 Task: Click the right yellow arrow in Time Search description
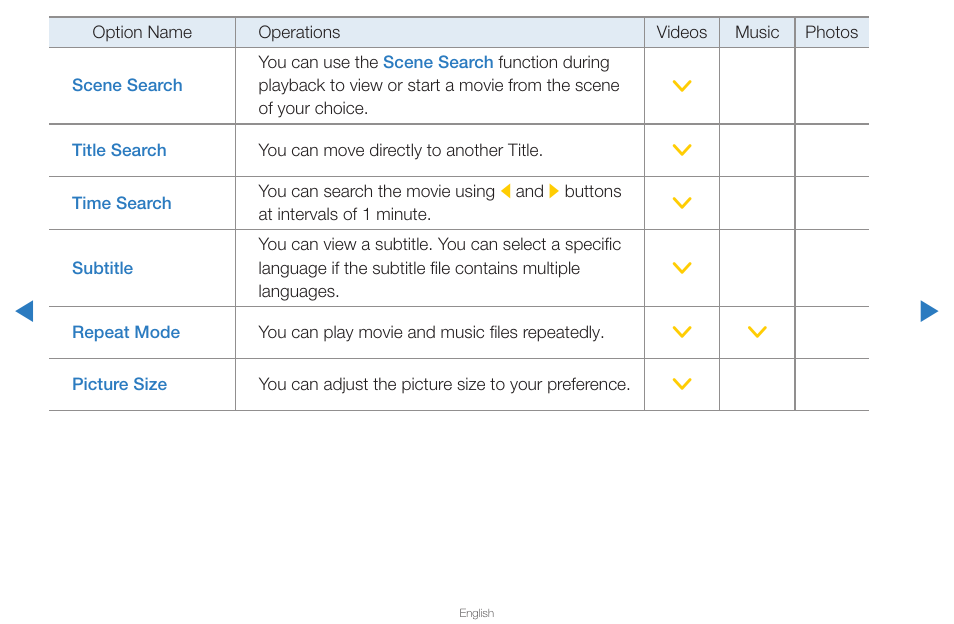click(x=554, y=192)
